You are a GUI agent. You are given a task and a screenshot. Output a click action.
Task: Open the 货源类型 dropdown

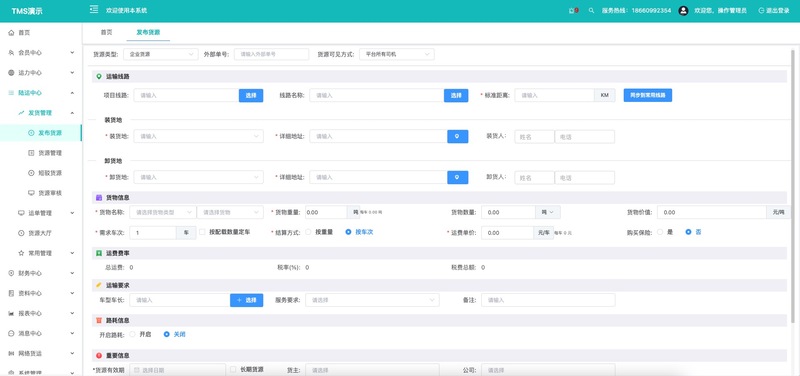click(161, 54)
